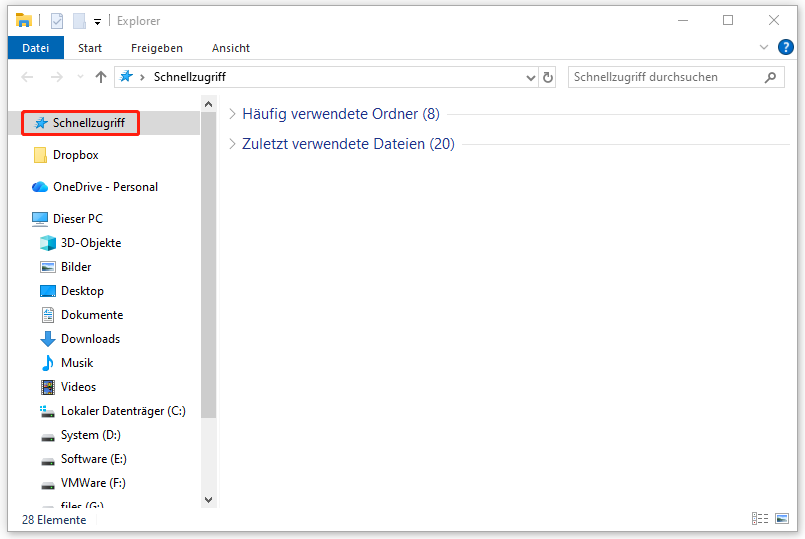The height and width of the screenshot is (539, 805).
Task: Expand Zuletzt verwendete Dateien group chevron
Action: [x=232, y=144]
